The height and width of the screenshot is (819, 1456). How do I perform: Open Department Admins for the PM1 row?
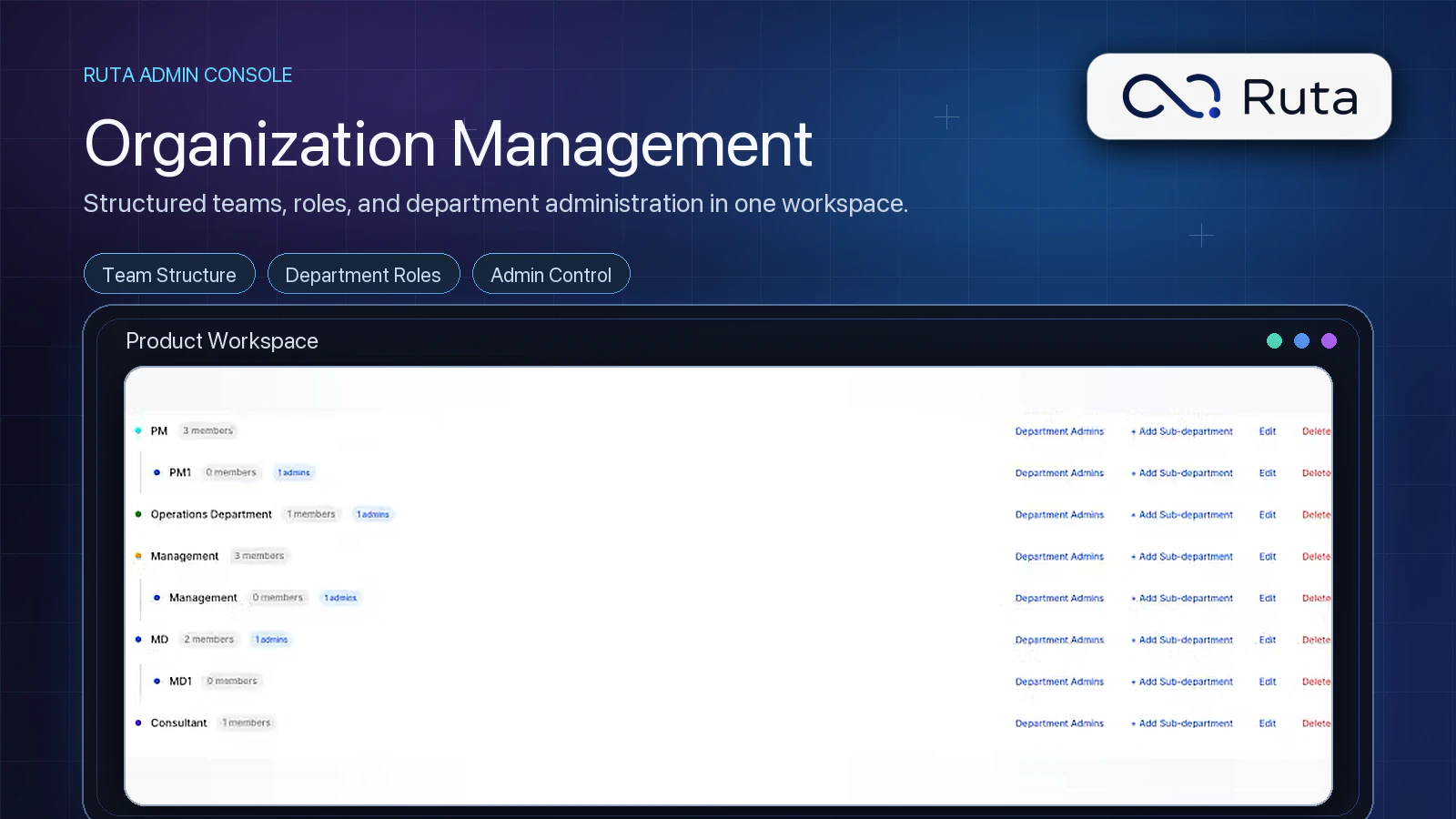[x=1059, y=473]
